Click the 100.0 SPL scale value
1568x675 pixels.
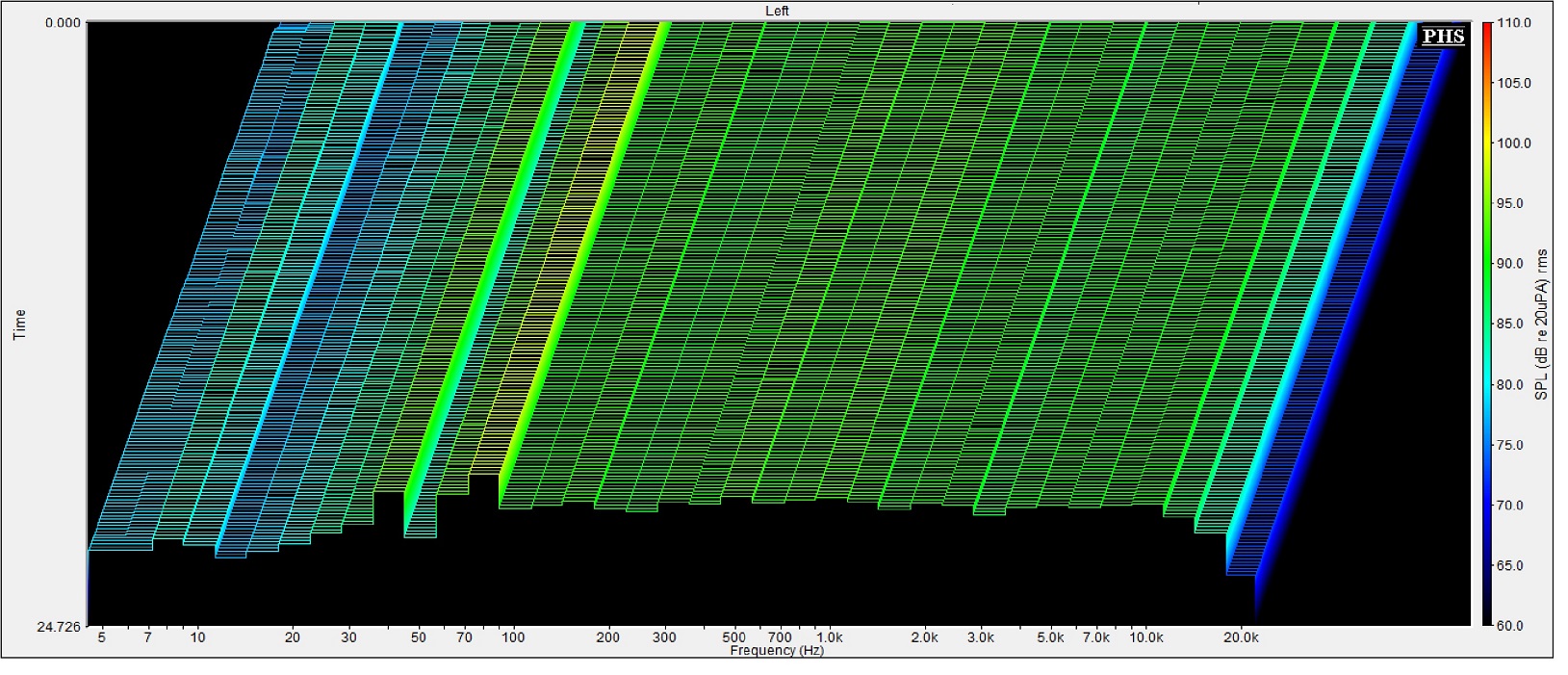pyautogui.click(x=1514, y=143)
